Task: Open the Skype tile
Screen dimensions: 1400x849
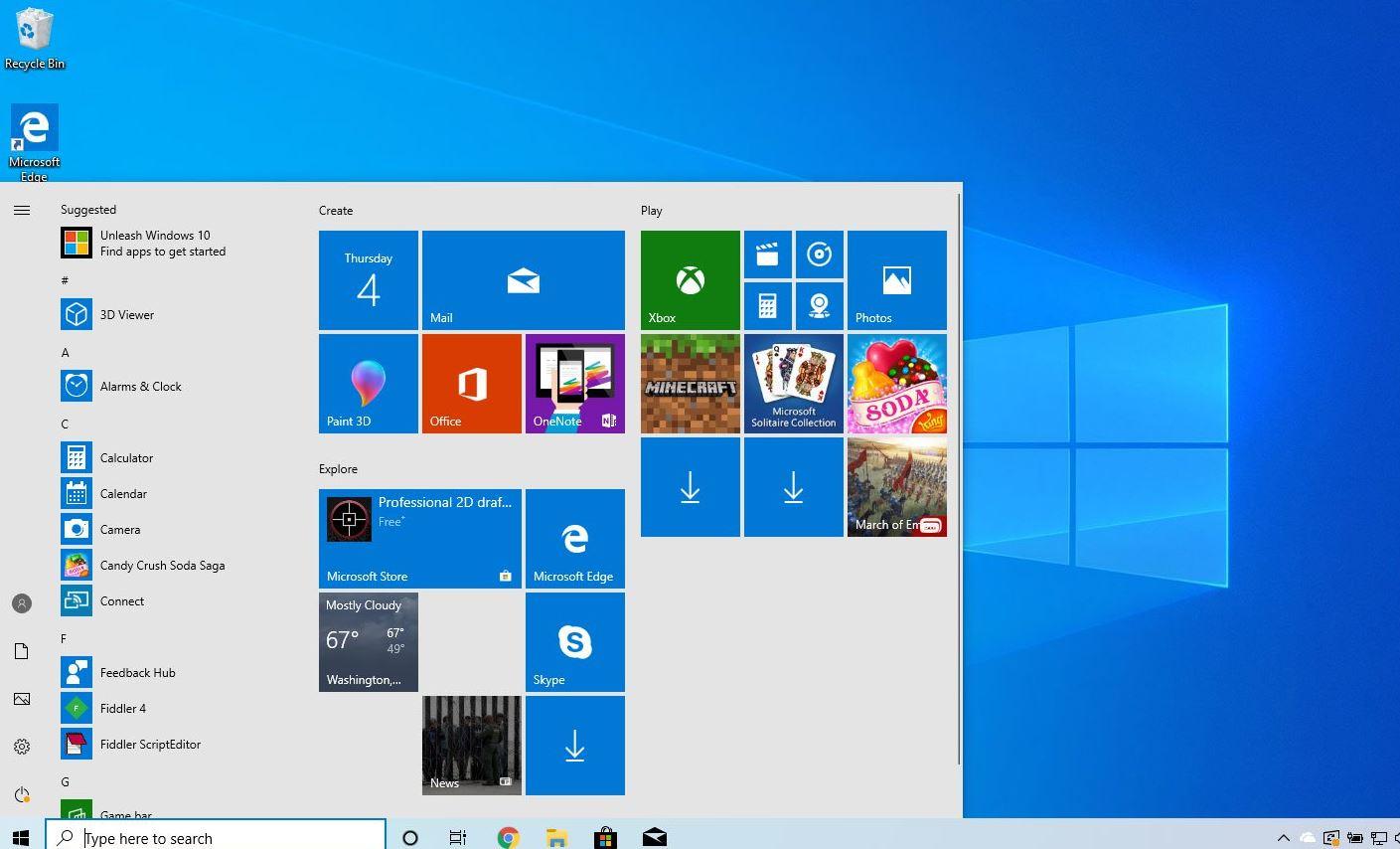Action: coord(574,641)
